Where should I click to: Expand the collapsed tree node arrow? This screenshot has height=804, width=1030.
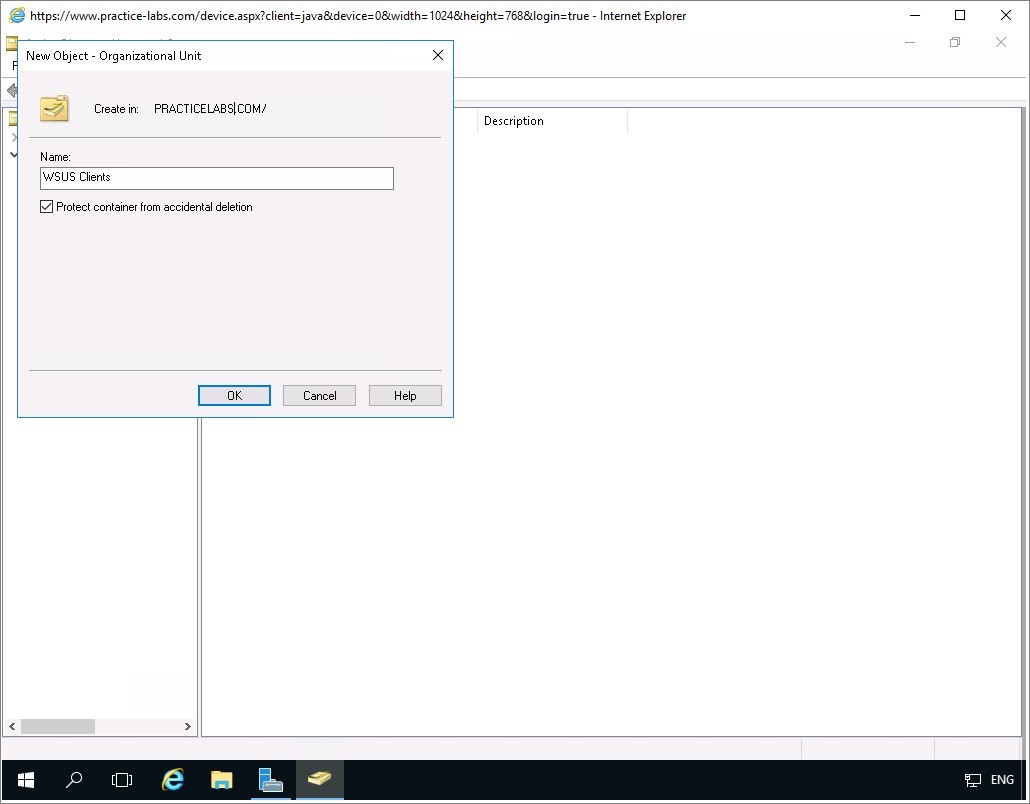pyautogui.click(x=14, y=137)
